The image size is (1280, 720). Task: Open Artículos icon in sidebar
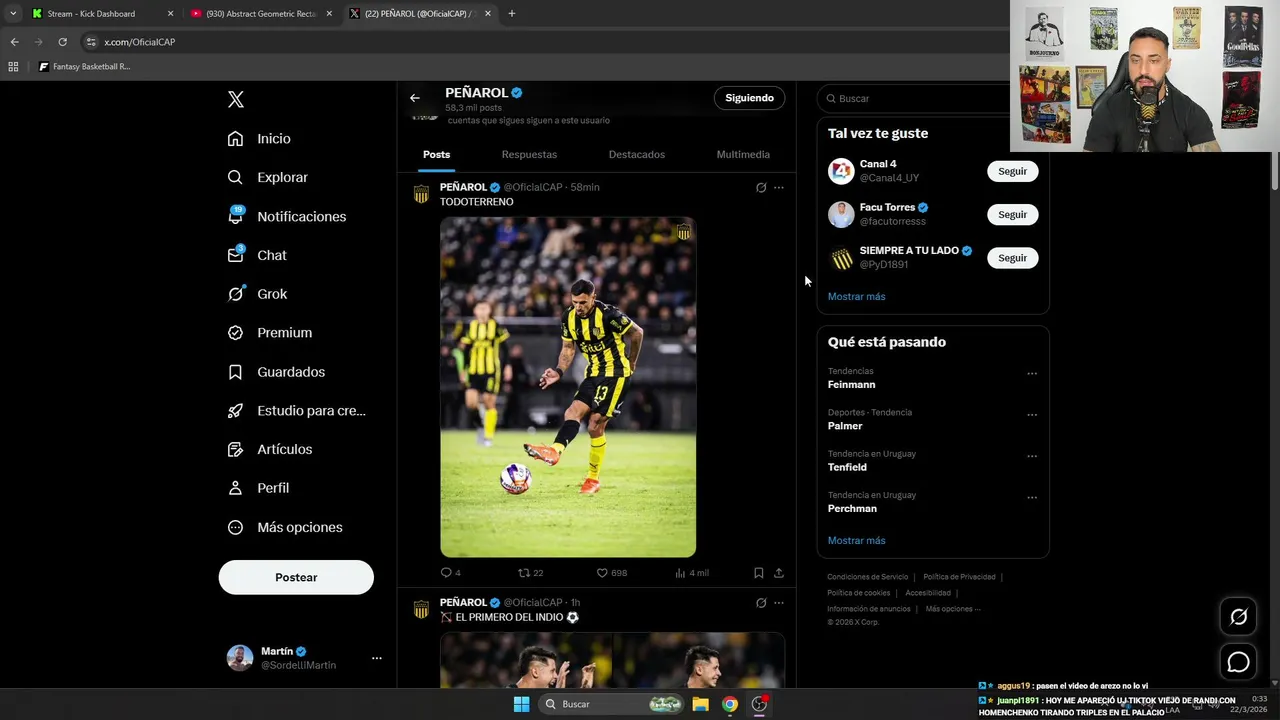(x=235, y=449)
